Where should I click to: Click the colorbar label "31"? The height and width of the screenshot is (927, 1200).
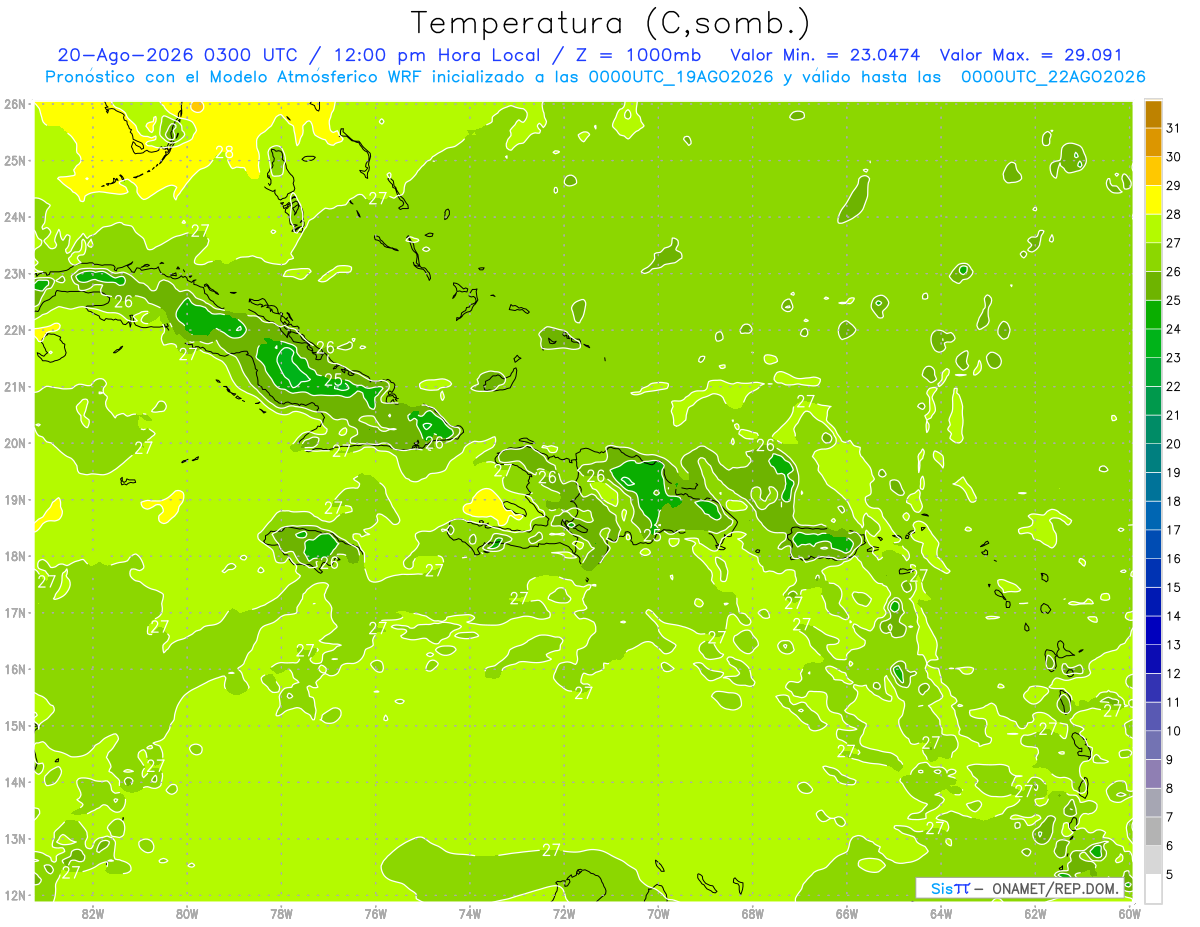click(1173, 128)
